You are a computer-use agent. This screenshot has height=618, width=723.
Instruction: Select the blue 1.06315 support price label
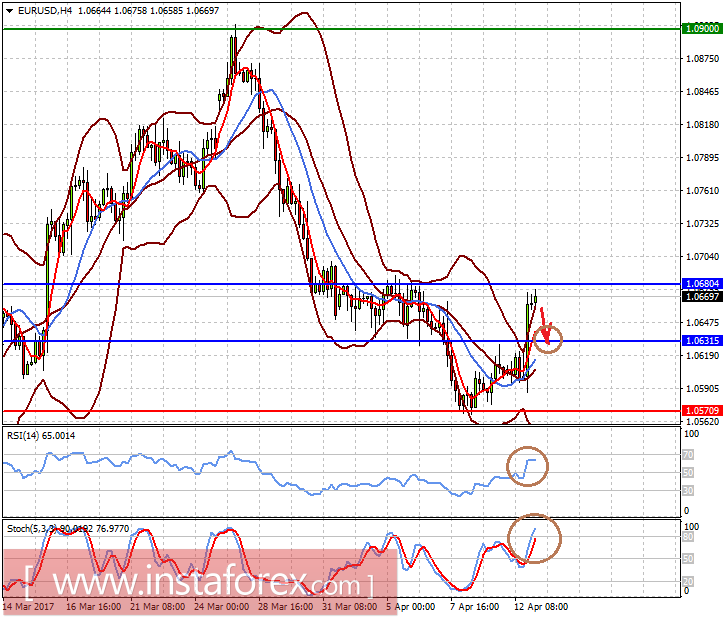click(x=702, y=341)
